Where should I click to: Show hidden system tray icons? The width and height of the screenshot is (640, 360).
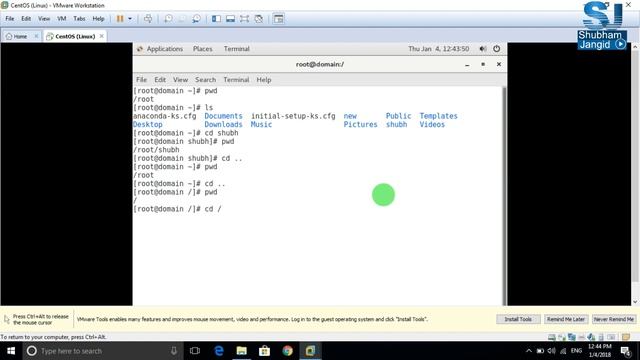coord(529,351)
